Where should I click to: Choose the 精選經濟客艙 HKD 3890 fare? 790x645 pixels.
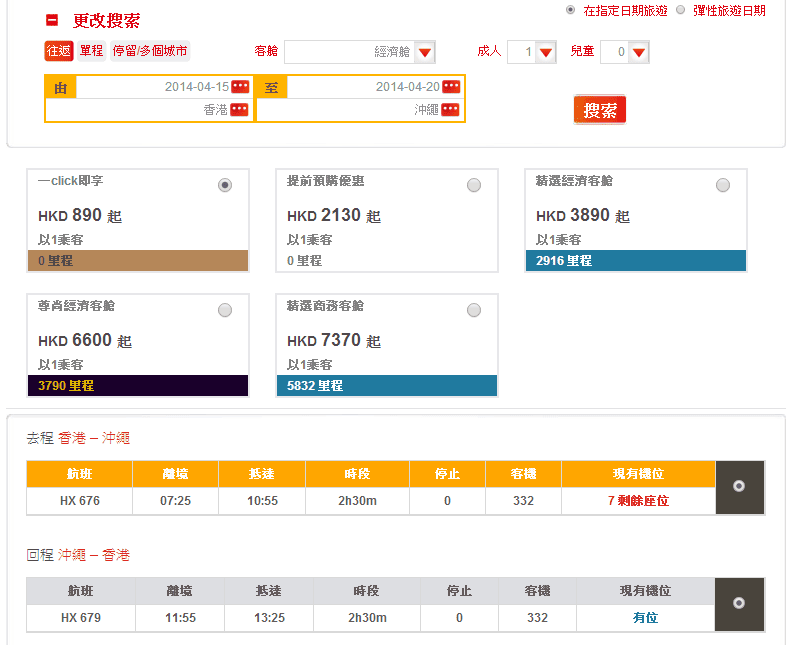point(723,185)
